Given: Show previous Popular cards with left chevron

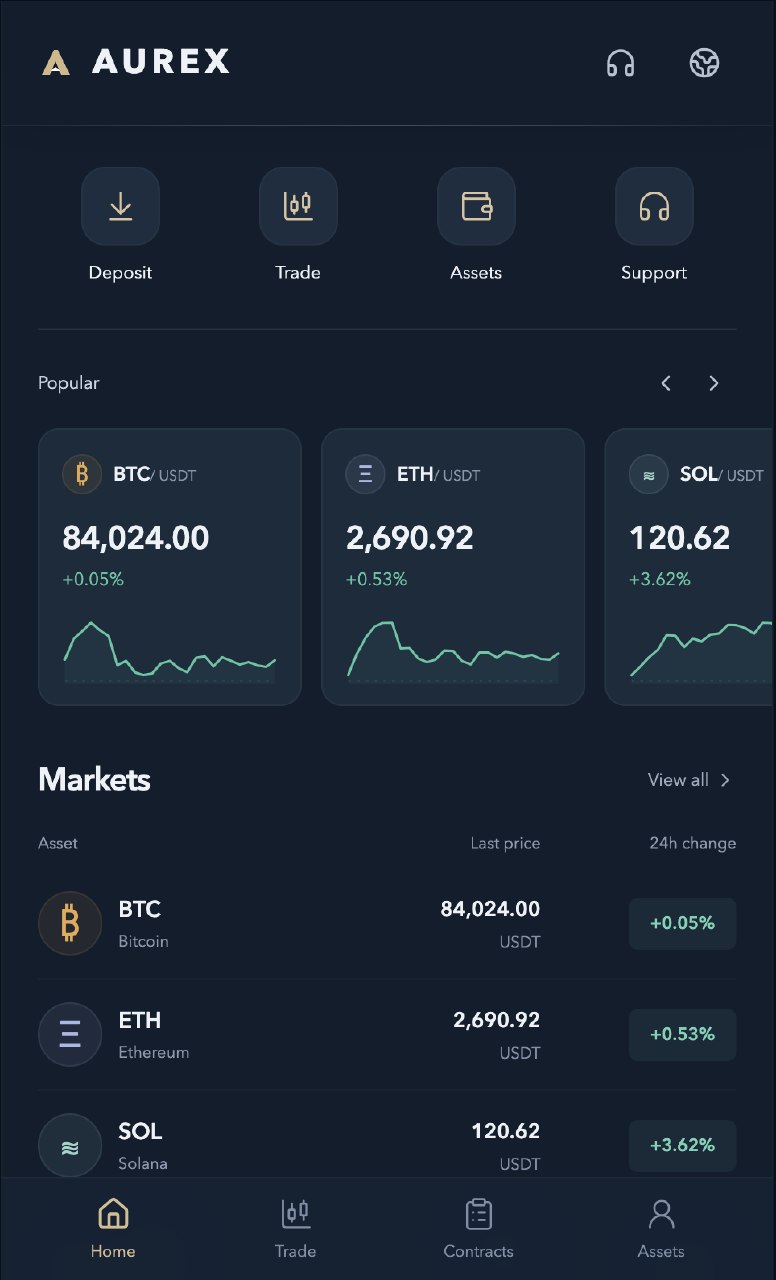Looking at the screenshot, I should point(666,383).
